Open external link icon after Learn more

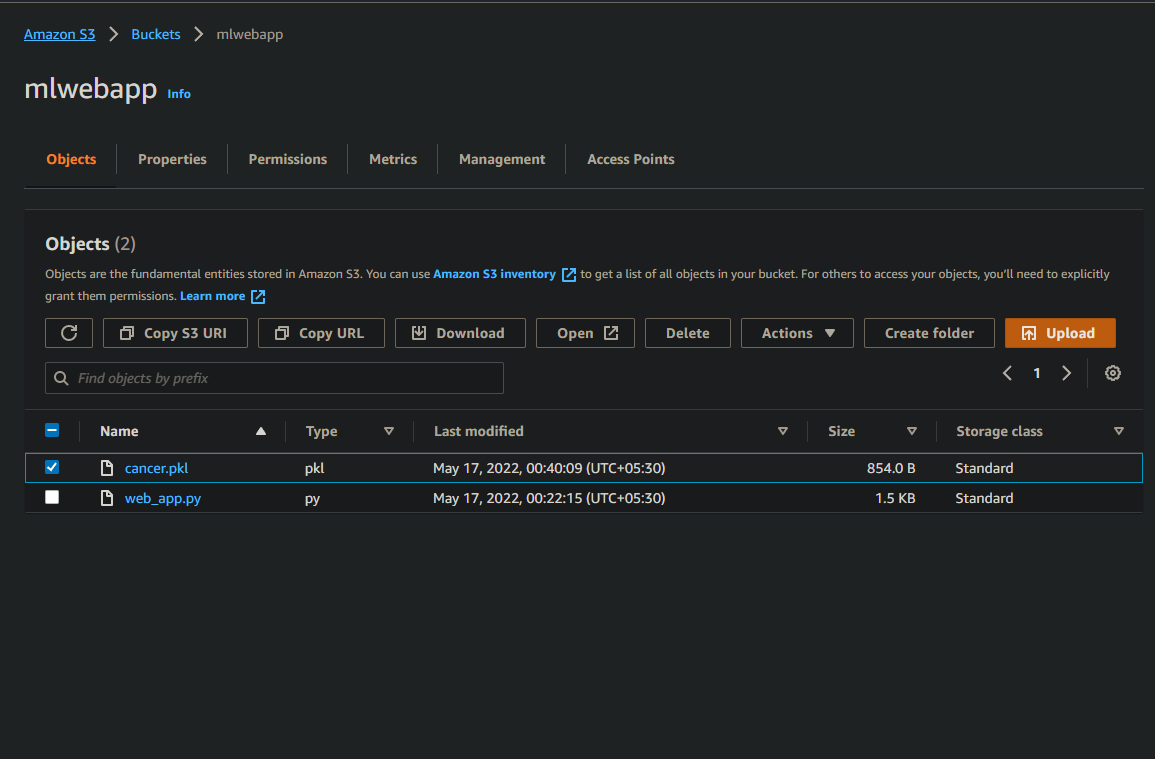click(x=258, y=296)
